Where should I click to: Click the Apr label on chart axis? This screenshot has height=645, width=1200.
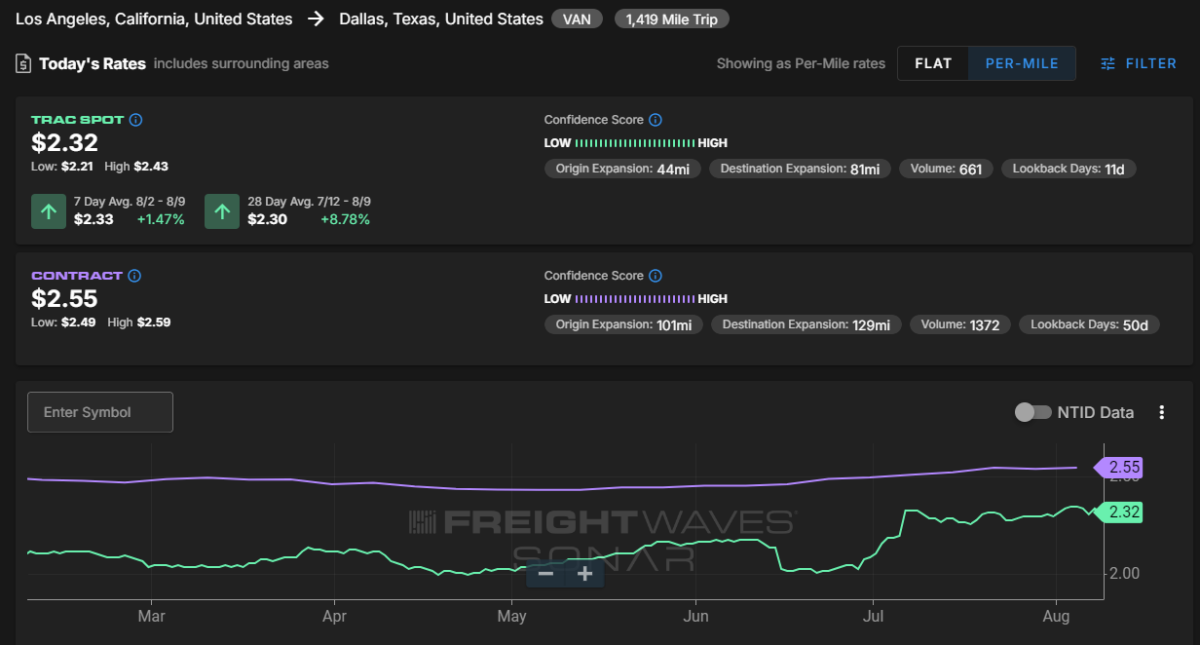tap(335, 616)
